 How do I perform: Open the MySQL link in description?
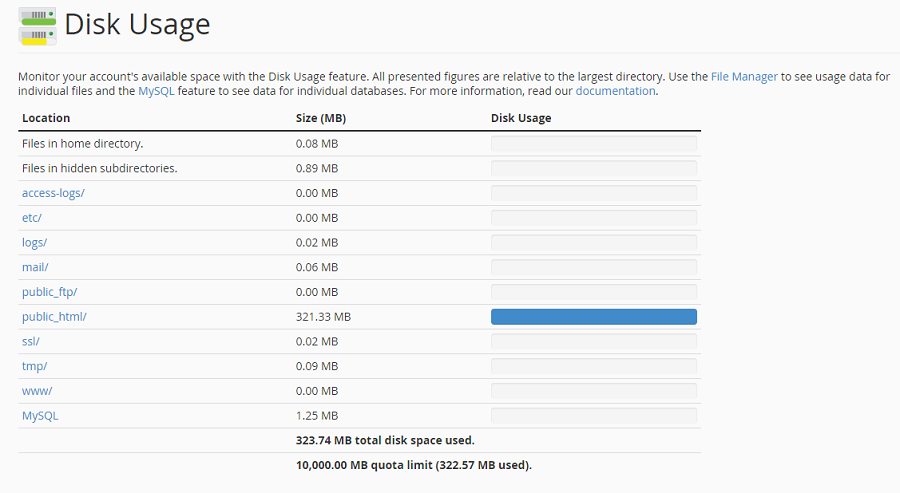pyautogui.click(x=156, y=91)
